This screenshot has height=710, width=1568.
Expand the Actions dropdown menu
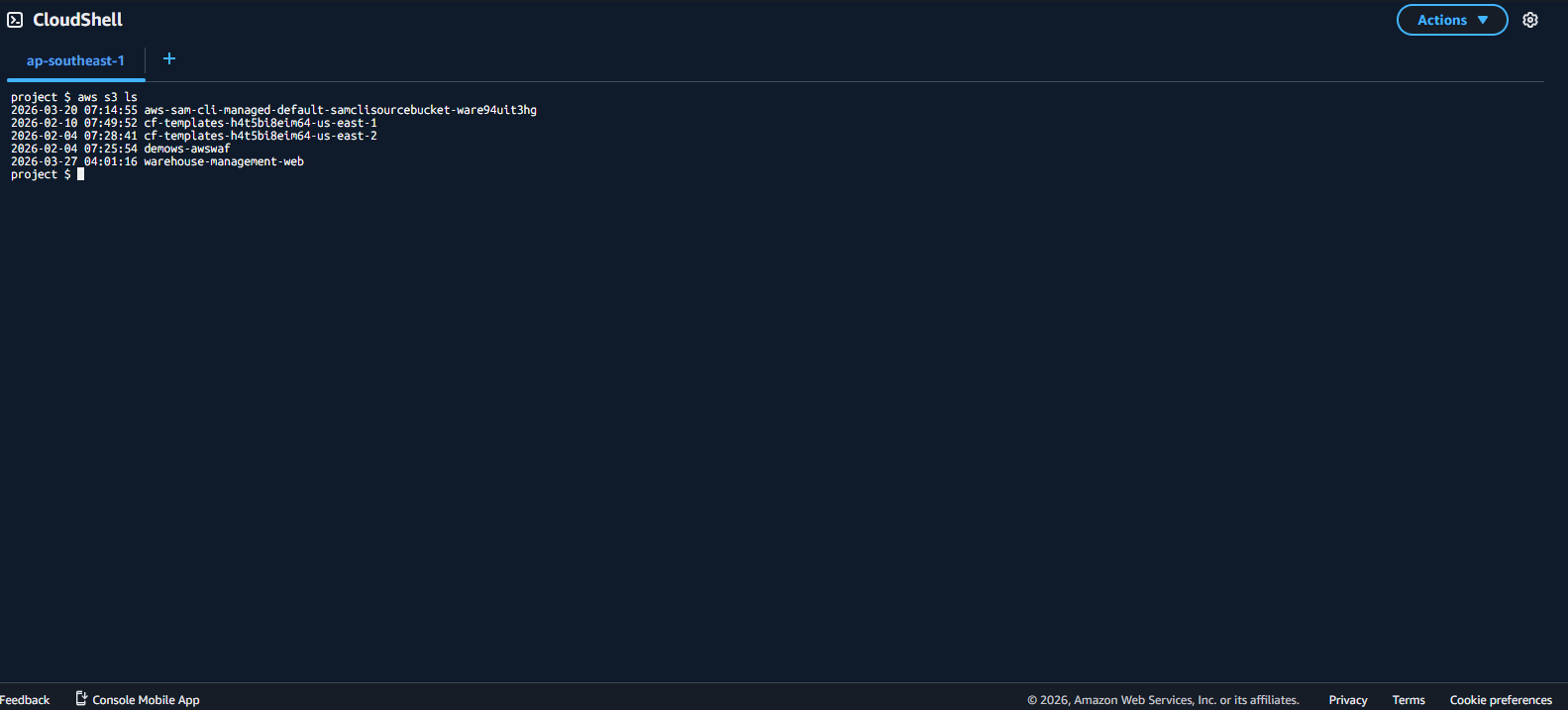pyautogui.click(x=1452, y=20)
